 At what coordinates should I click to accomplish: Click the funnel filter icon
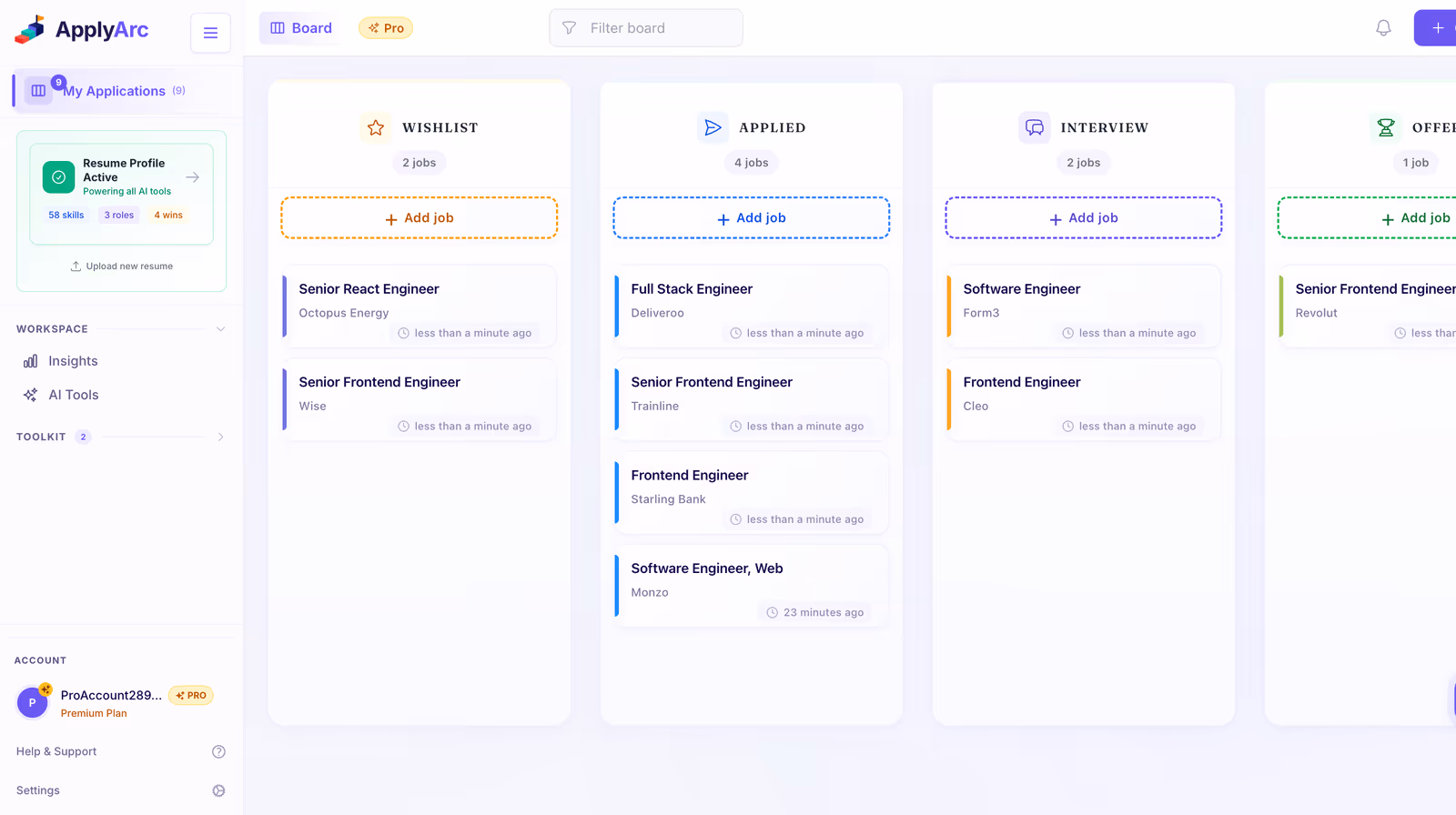coord(569,28)
